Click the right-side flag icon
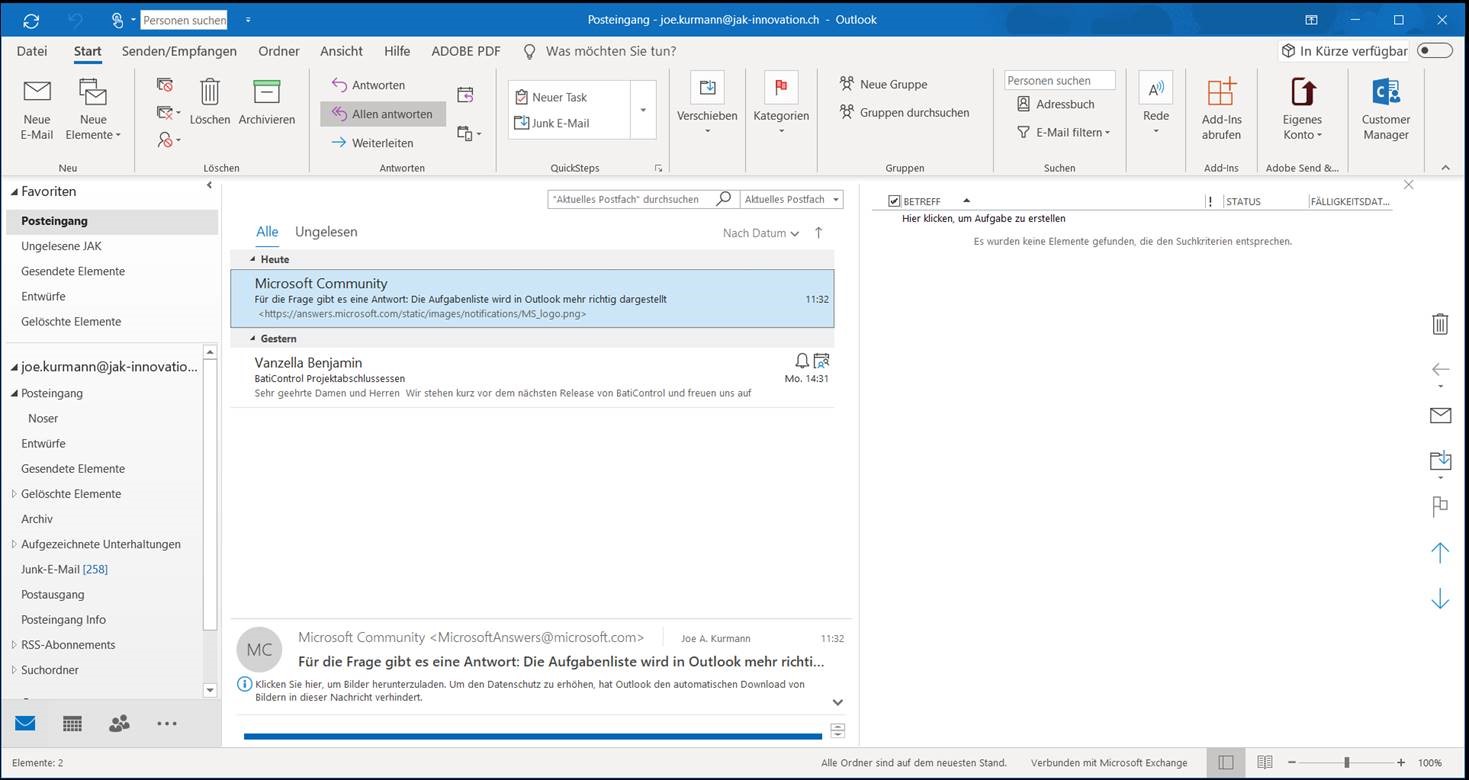The height and width of the screenshot is (780, 1469). click(1440, 507)
